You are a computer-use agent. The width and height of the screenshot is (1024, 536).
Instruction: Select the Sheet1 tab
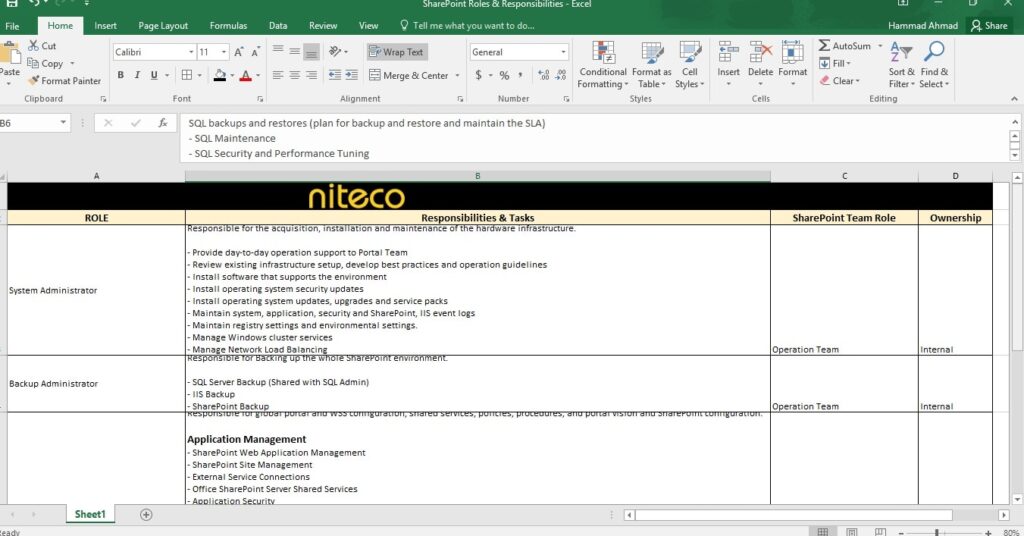tap(89, 514)
